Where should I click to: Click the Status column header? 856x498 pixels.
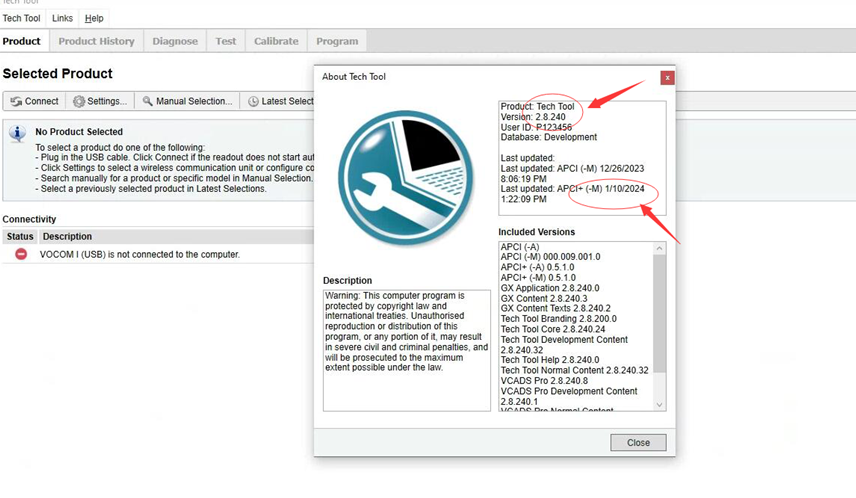[x=20, y=236]
